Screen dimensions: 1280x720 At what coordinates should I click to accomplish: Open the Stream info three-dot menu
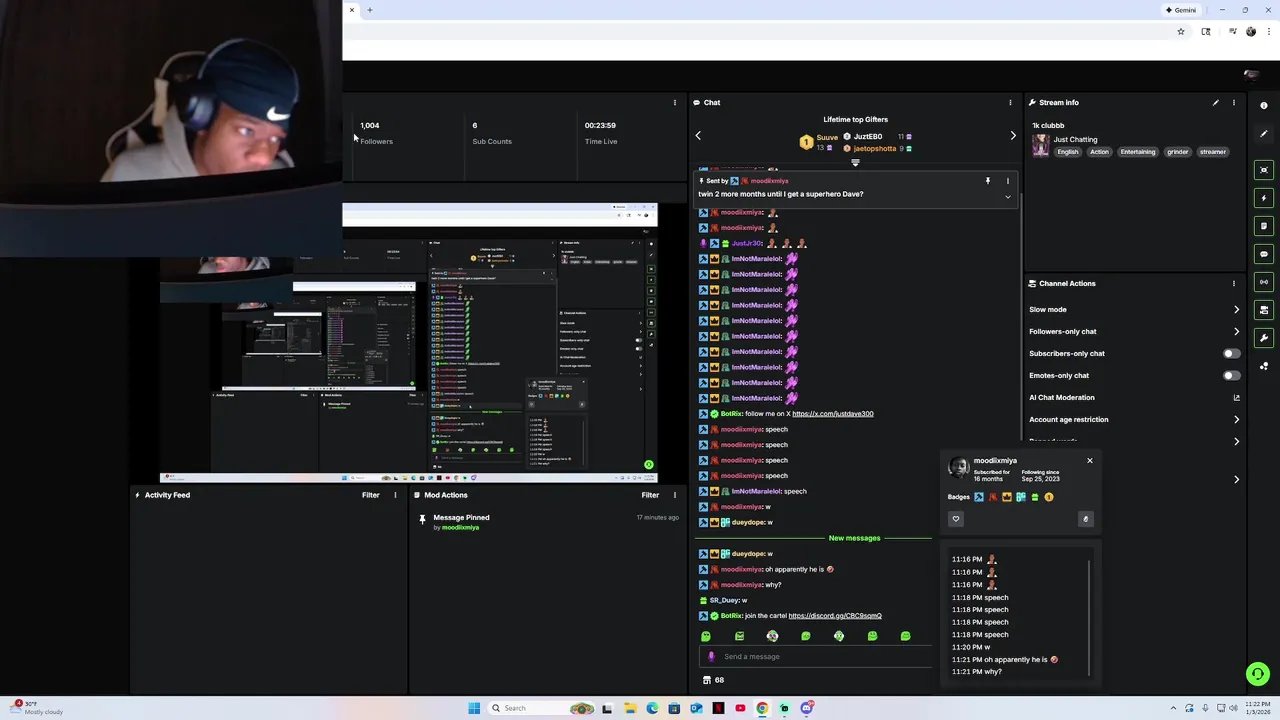click(1234, 102)
